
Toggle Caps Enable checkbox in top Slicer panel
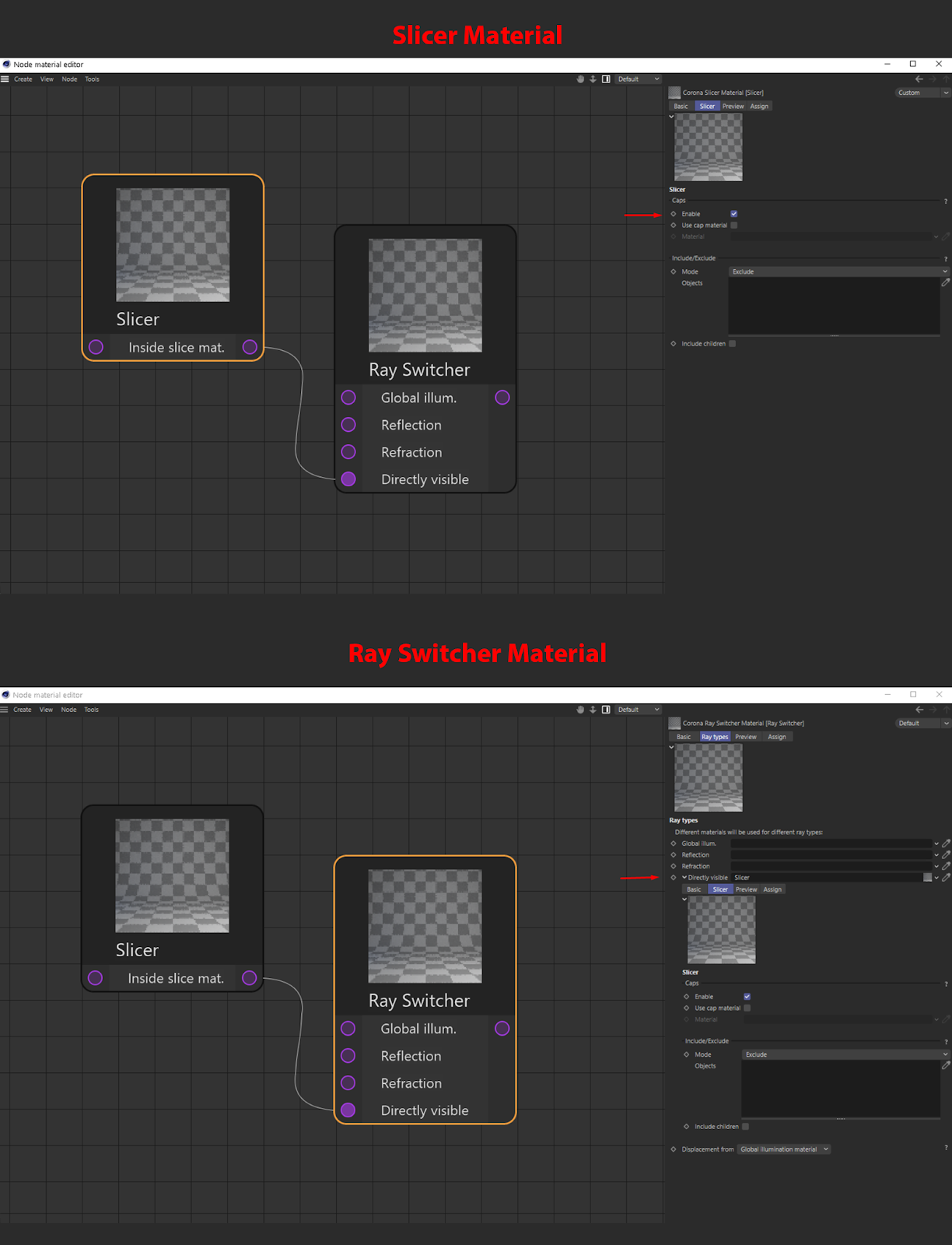(733, 214)
